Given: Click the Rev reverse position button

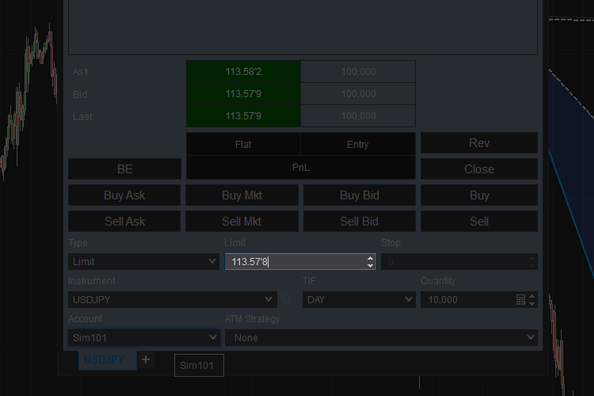Looking at the screenshot, I should coord(479,143).
